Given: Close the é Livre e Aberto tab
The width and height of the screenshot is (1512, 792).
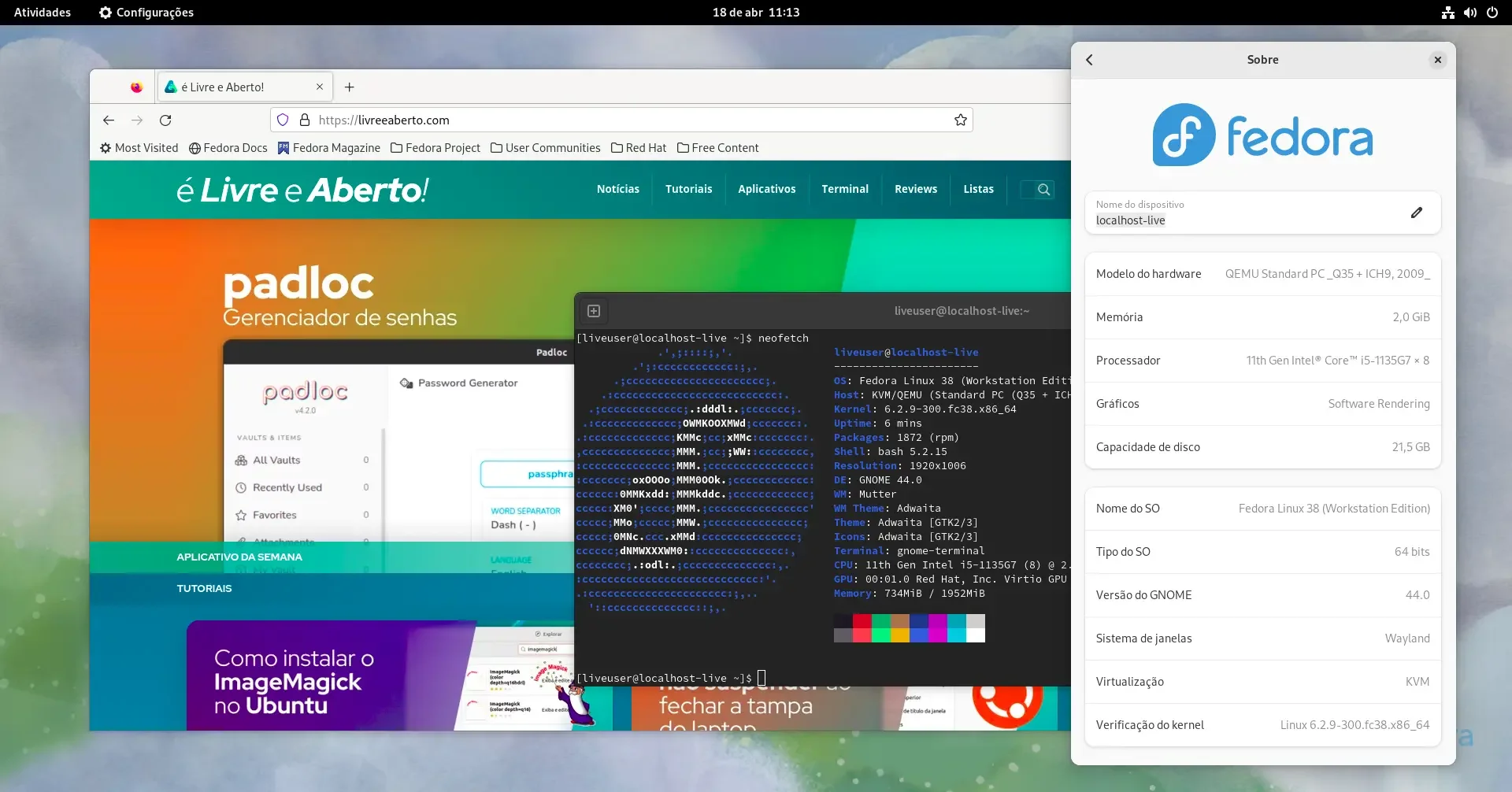Looking at the screenshot, I should (x=320, y=87).
